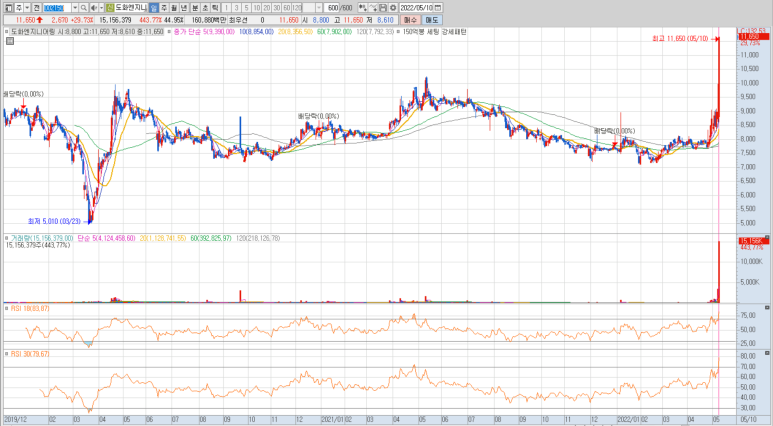The image size is (773, 426).
Task: Click the blue 매도 sell button
Action: point(432,20)
